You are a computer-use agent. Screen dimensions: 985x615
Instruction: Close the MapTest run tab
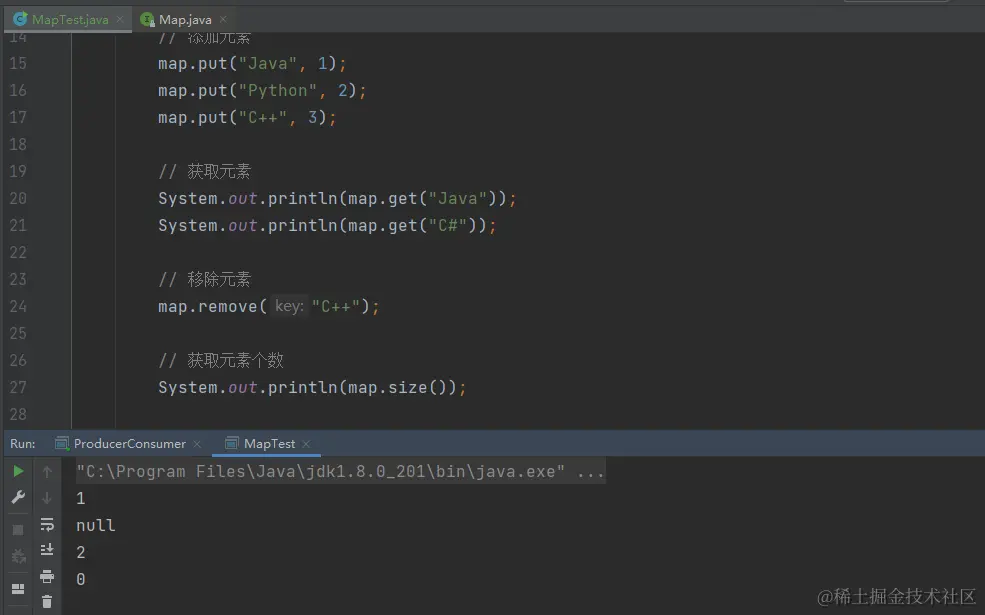306,444
